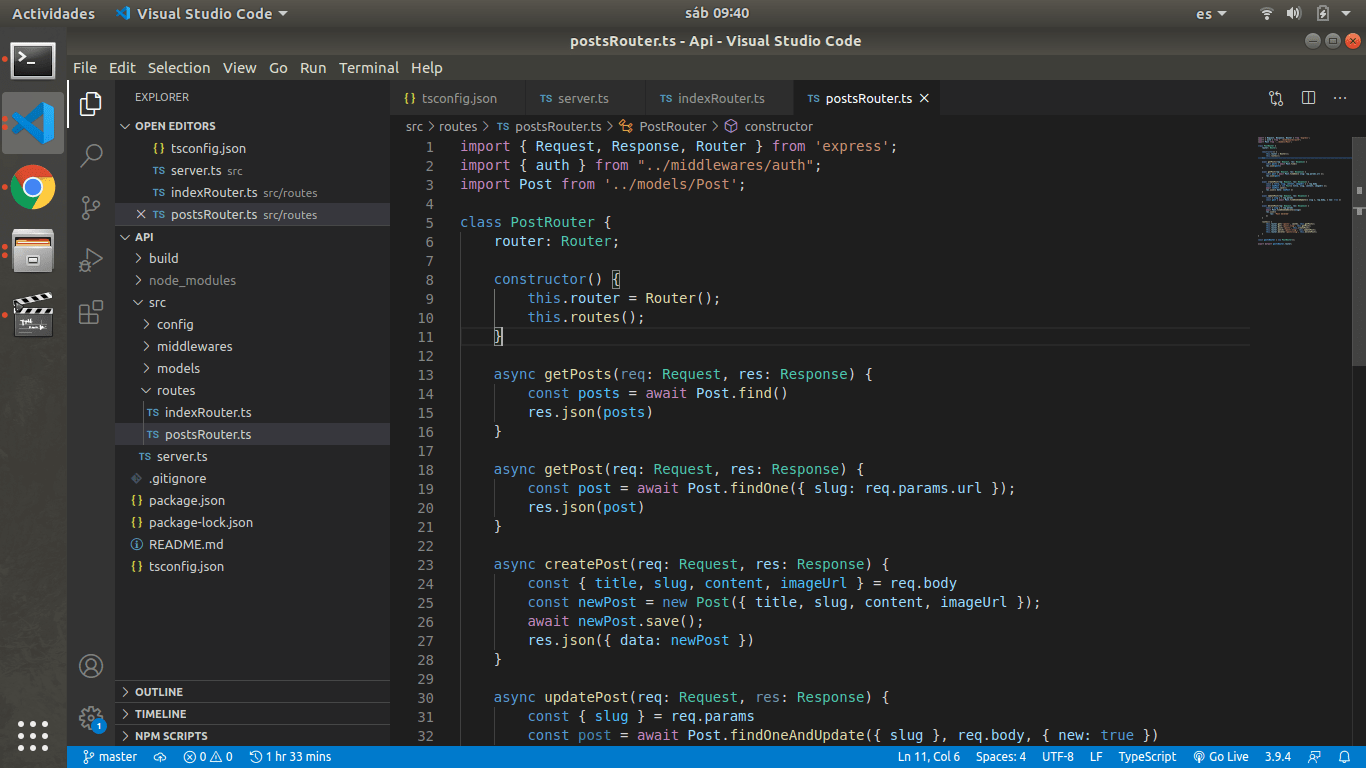
Task: Open the Source Control view
Action: 91,207
